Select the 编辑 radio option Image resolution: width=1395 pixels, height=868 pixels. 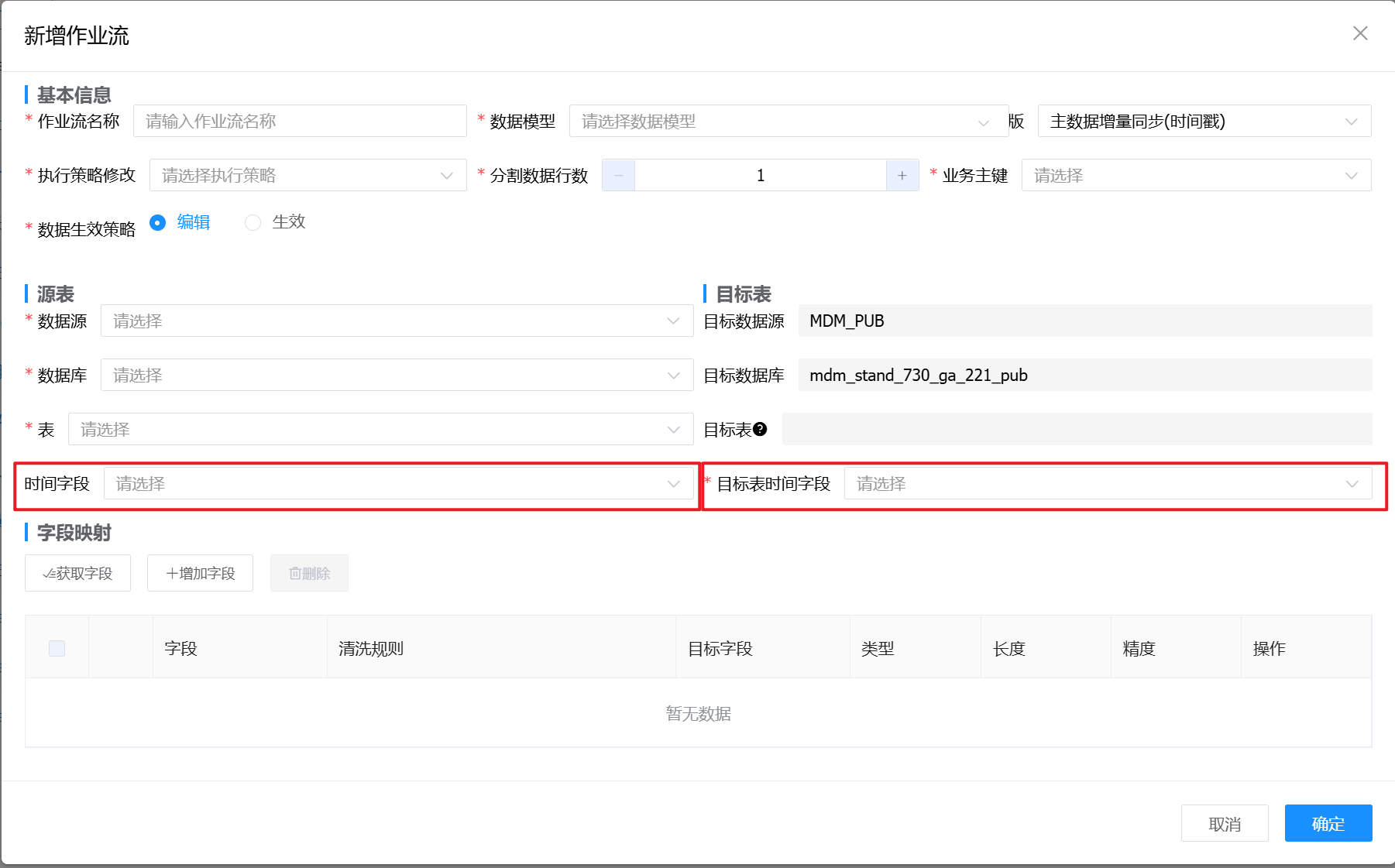point(158,222)
